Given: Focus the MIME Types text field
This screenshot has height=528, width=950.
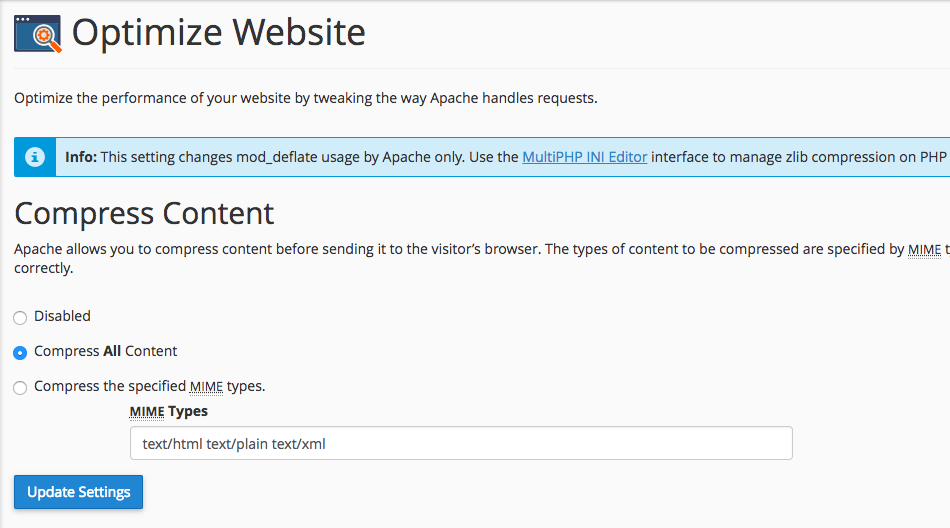Looking at the screenshot, I should click(x=461, y=443).
